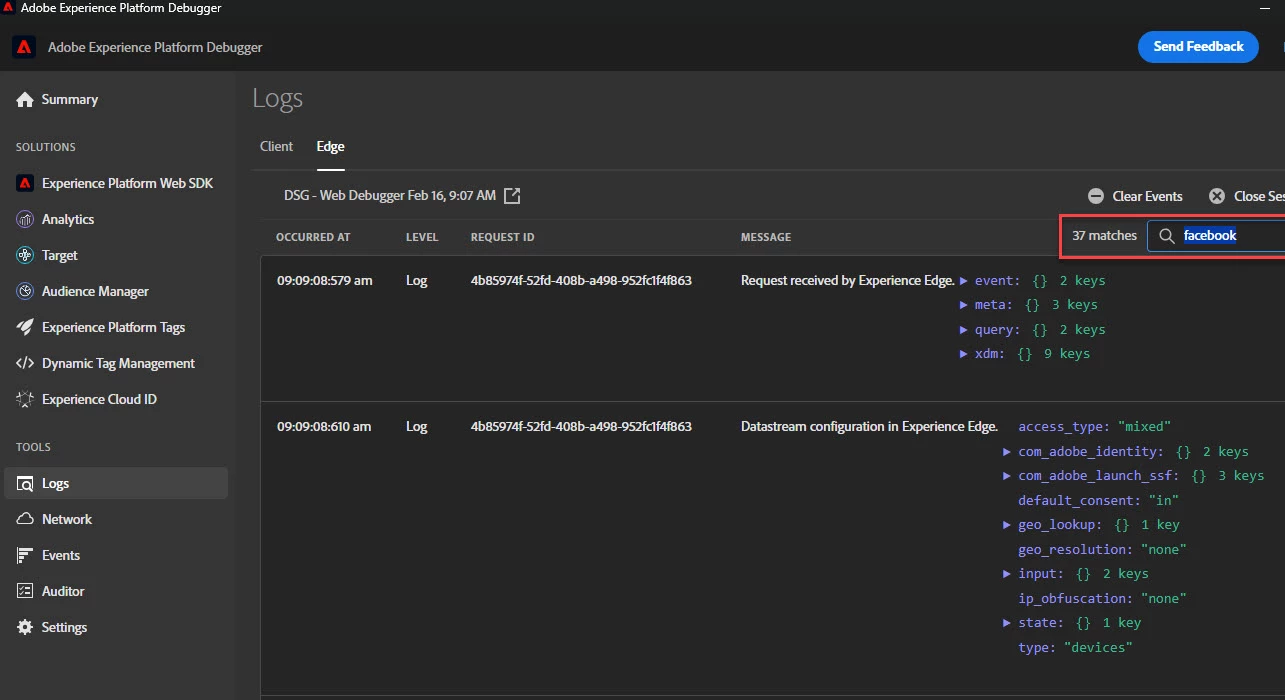Click the Clear Events minus icon
The width and height of the screenshot is (1285, 700).
(1096, 197)
